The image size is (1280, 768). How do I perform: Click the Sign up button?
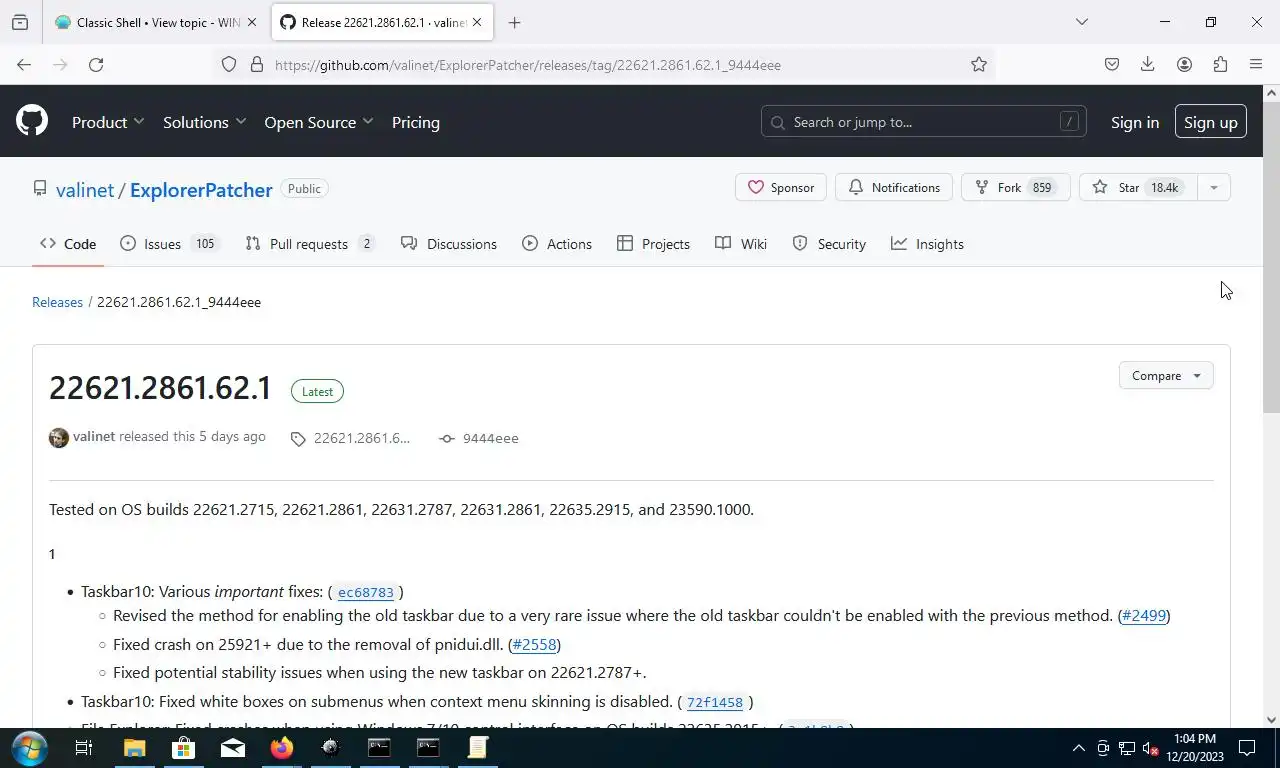pos(1210,122)
